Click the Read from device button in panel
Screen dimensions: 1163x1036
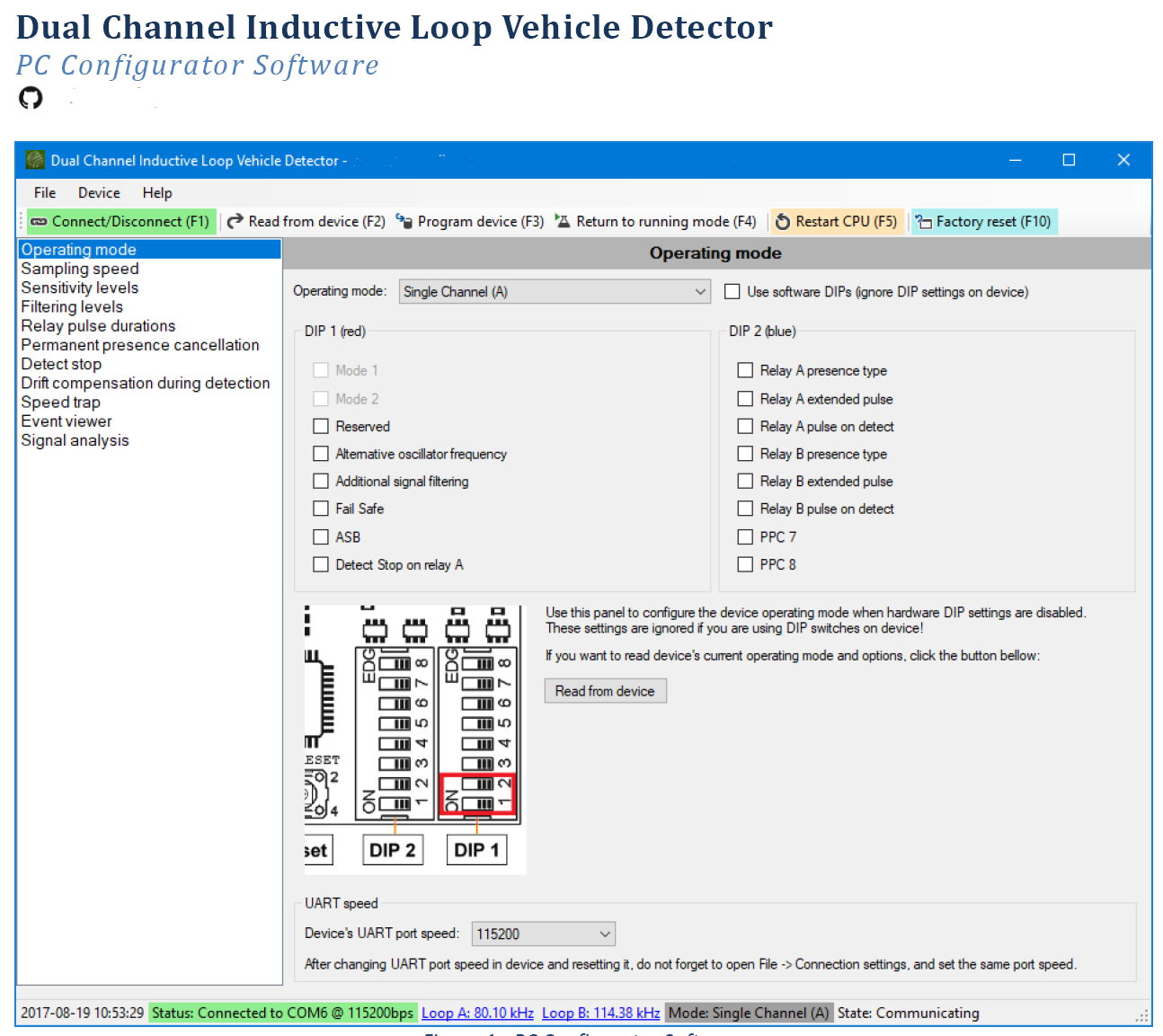point(605,691)
